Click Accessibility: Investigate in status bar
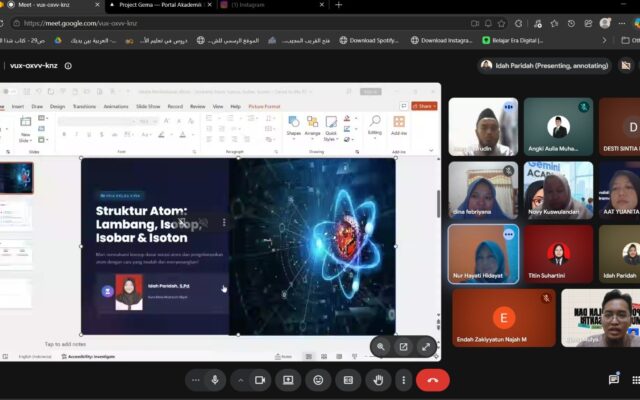Viewport: 640px width, 400px height. [88, 357]
